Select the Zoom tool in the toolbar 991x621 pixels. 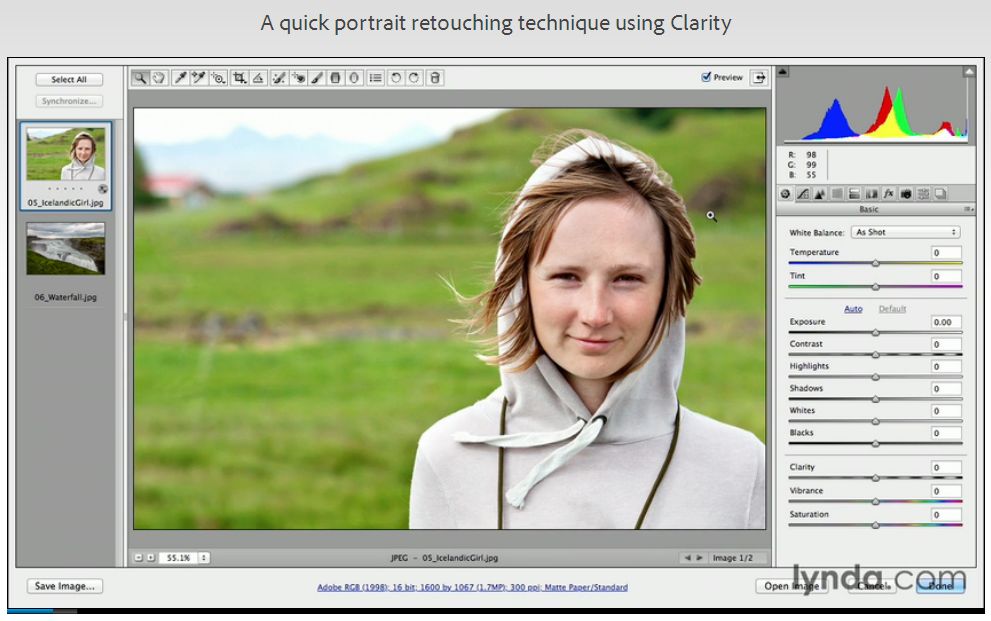[141, 77]
